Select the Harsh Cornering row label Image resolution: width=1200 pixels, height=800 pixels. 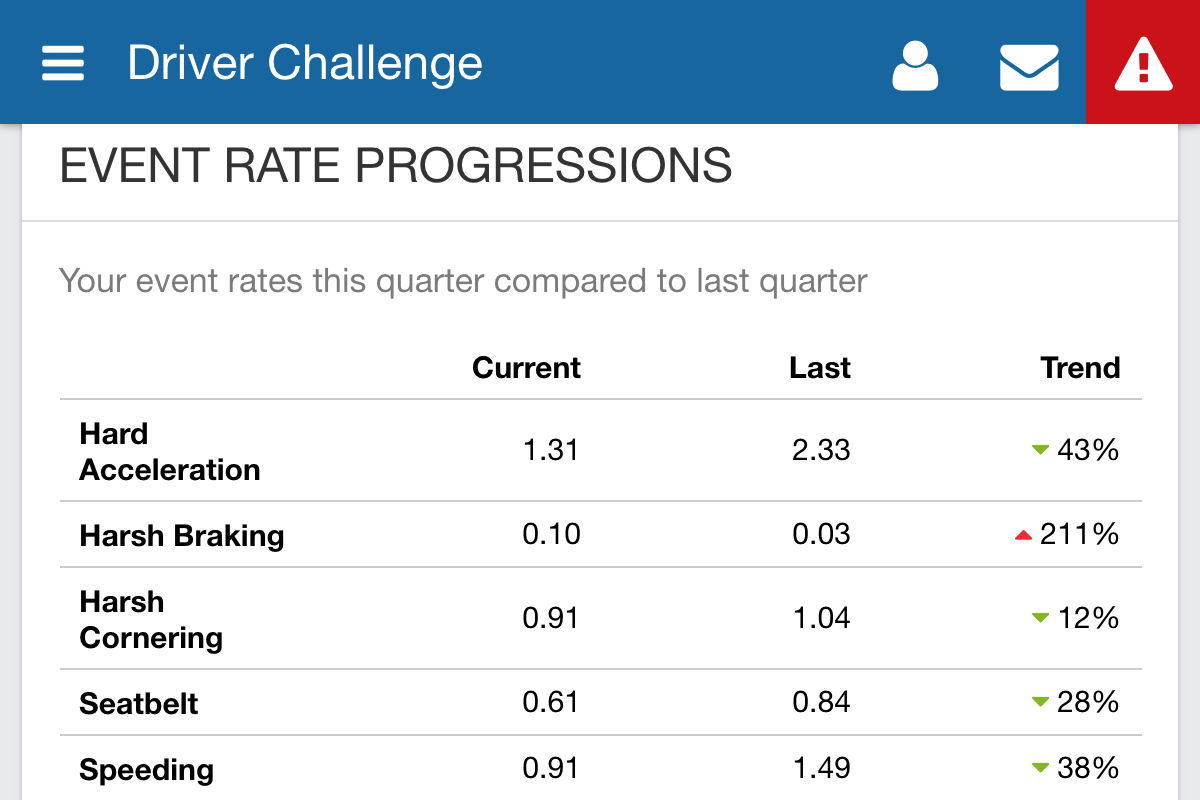click(x=151, y=619)
